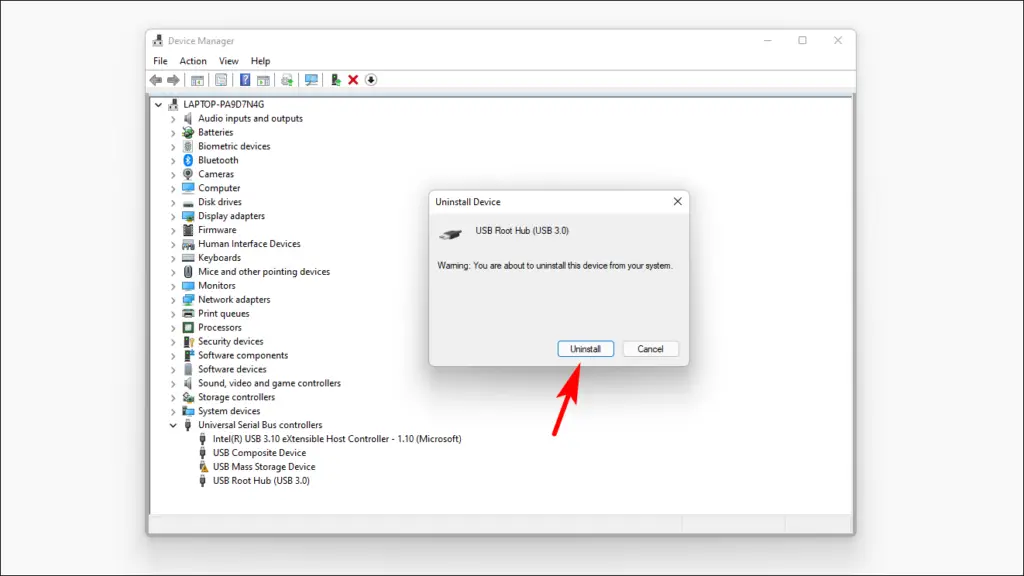
Task: Click the blue Help question mark icon
Action: (x=245, y=80)
